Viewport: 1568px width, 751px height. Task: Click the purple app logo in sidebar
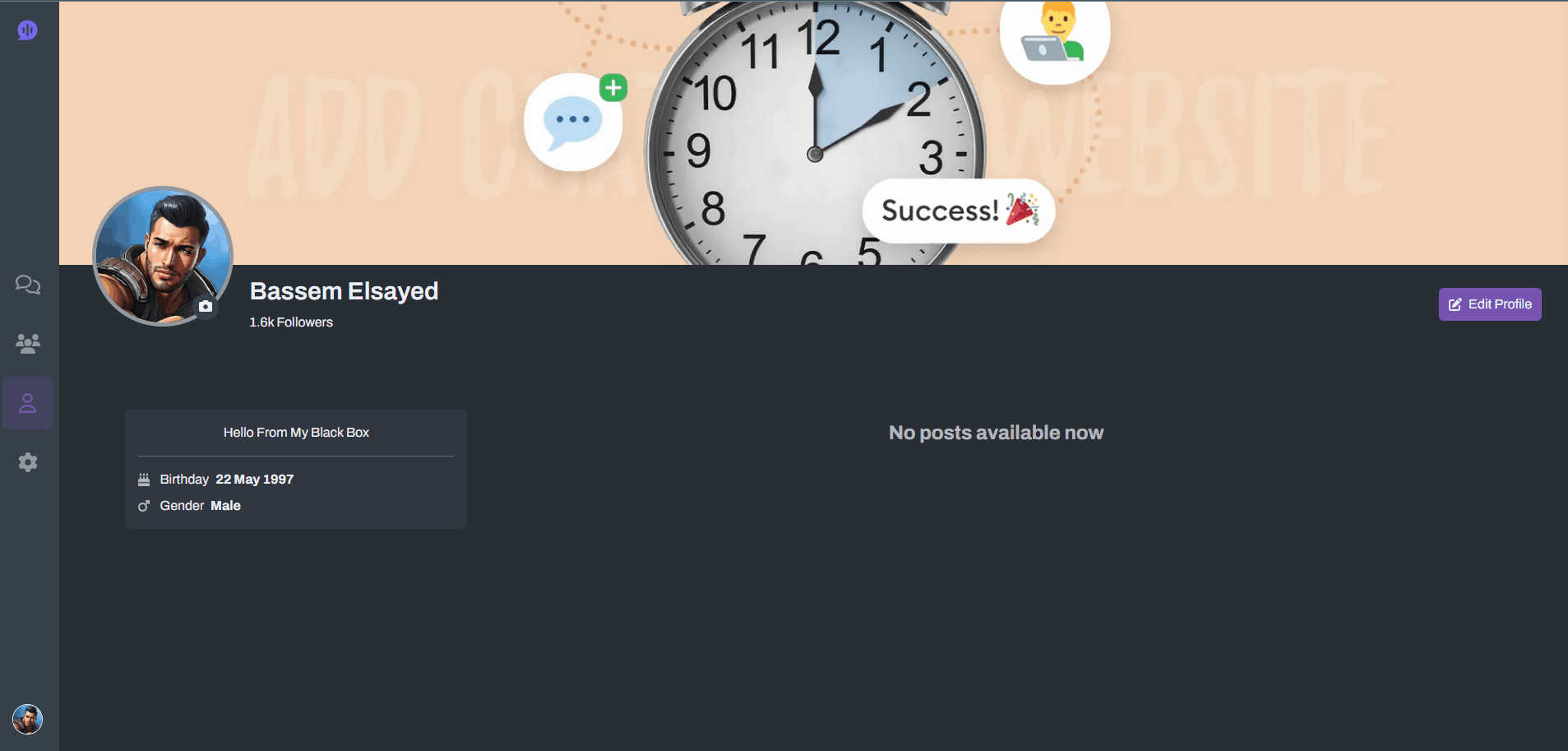[x=27, y=30]
